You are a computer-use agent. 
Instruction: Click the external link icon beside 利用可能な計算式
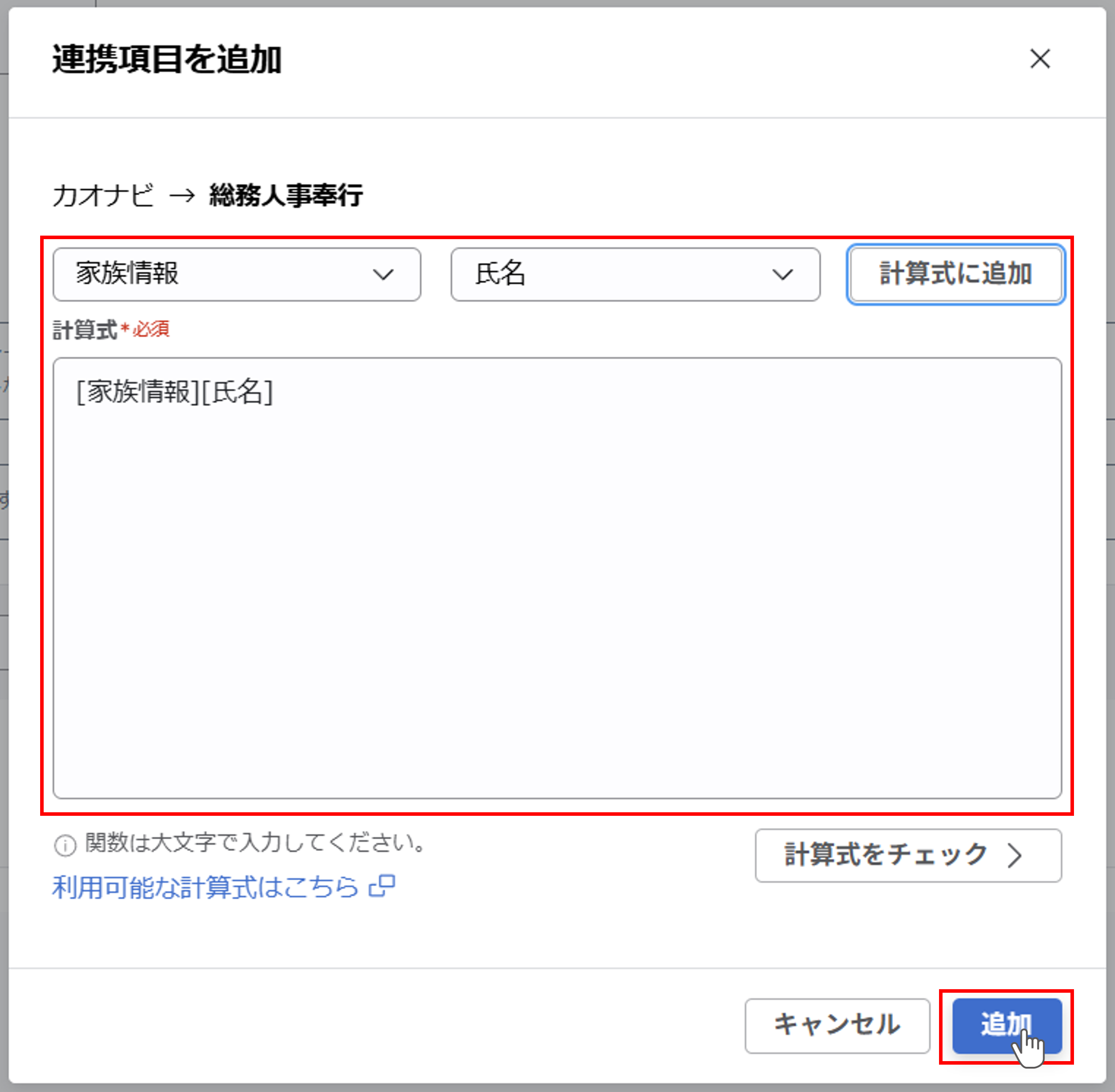coord(382,886)
